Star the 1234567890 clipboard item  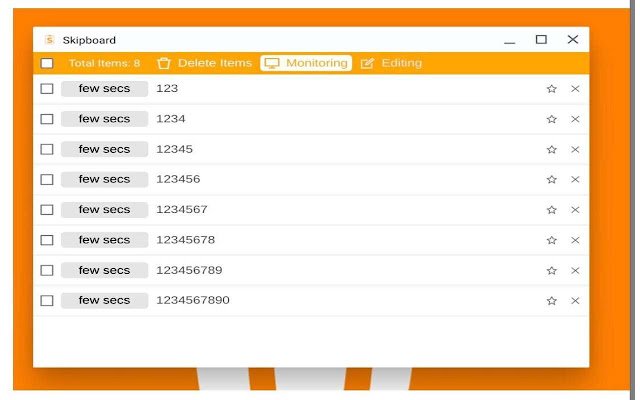coord(551,301)
